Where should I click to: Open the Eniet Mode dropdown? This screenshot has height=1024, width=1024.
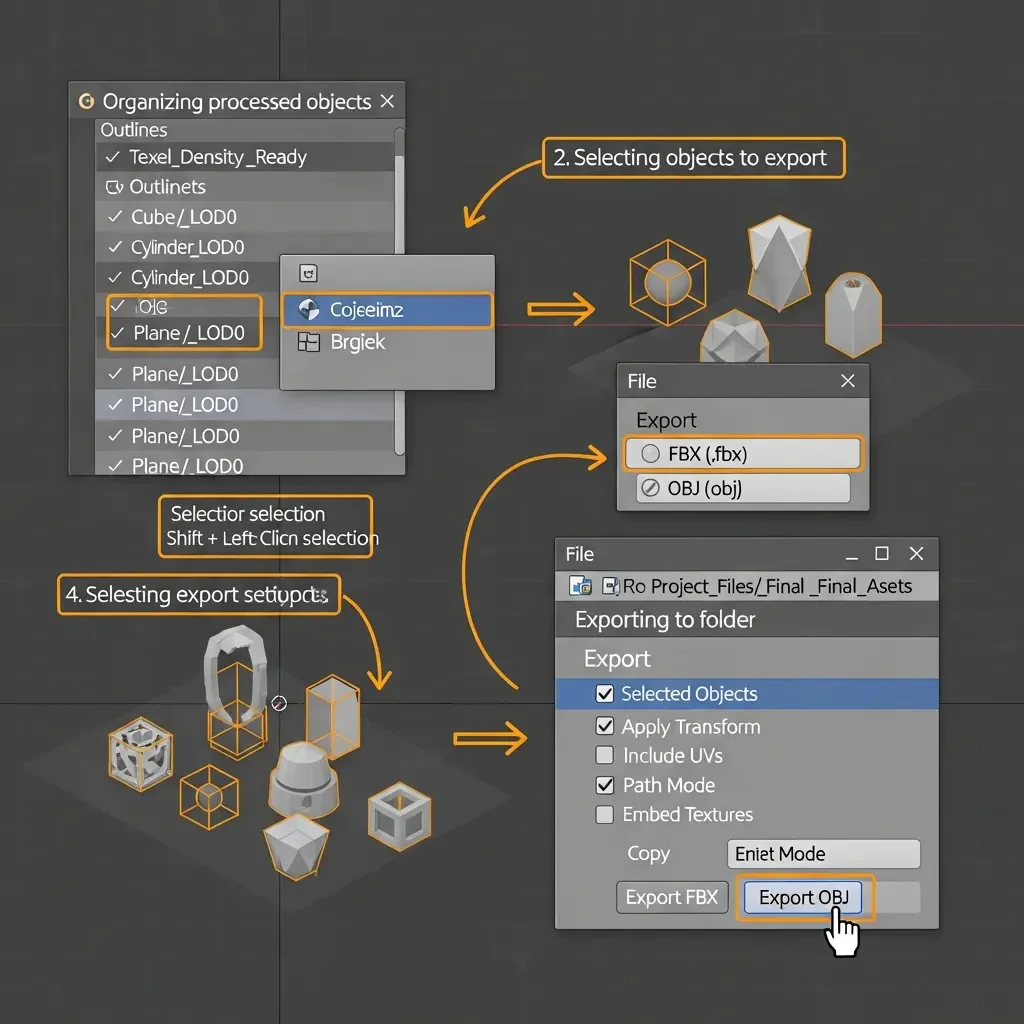[x=822, y=854]
